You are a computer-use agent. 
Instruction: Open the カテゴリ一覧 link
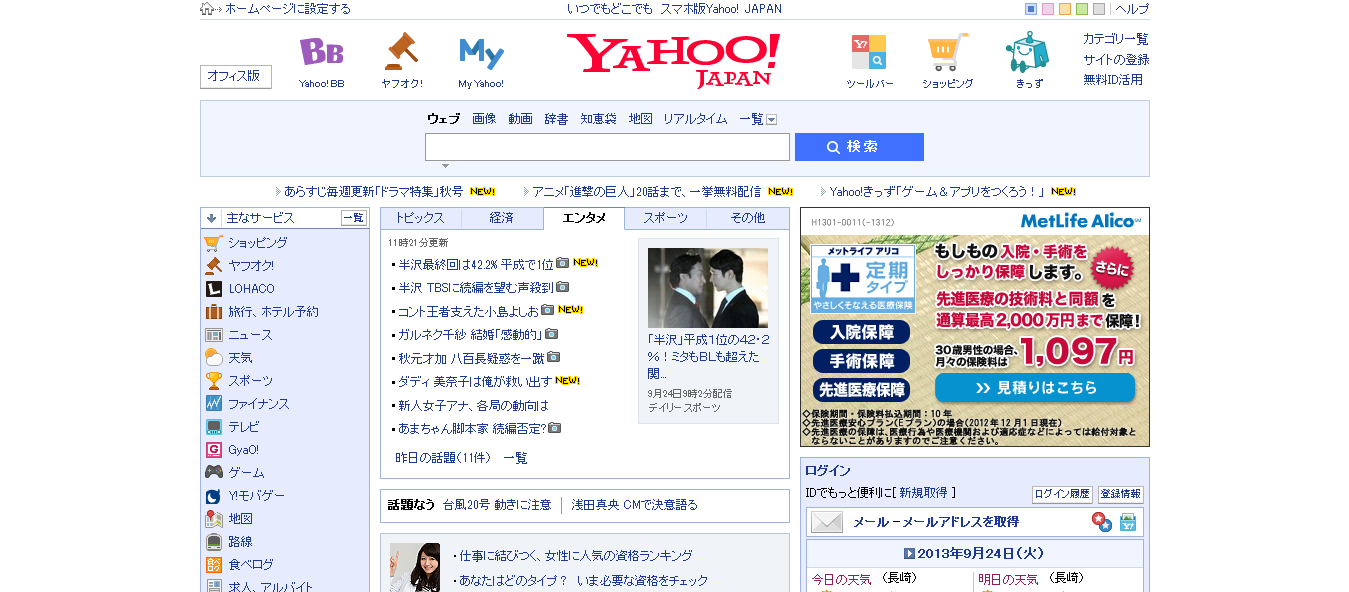[x=1115, y=39]
